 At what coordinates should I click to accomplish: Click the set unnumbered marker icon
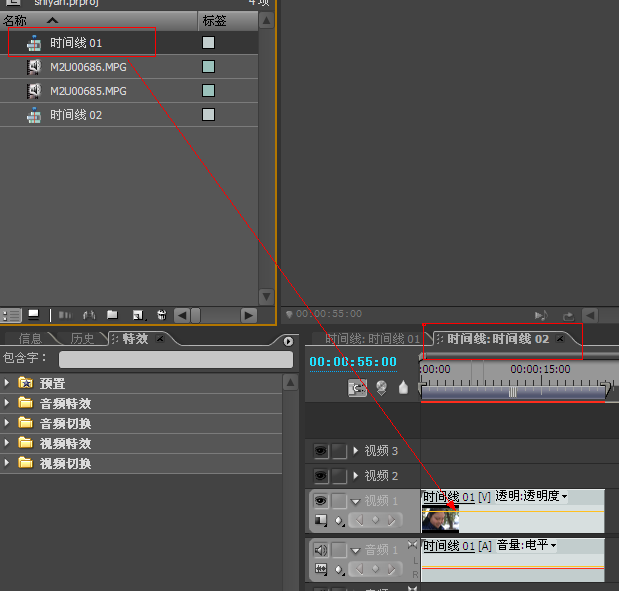[403, 387]
